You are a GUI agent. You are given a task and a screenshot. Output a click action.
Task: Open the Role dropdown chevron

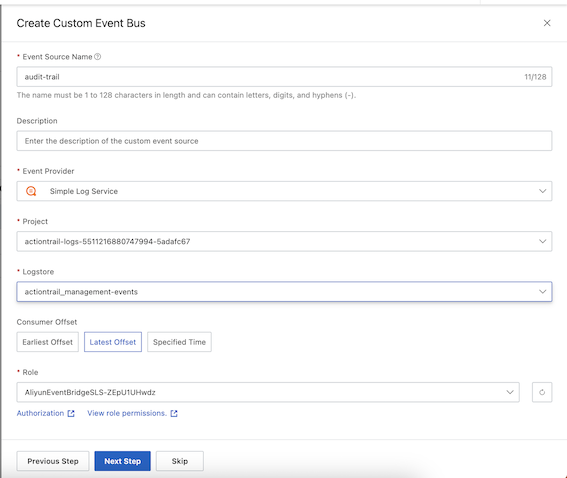510,392
